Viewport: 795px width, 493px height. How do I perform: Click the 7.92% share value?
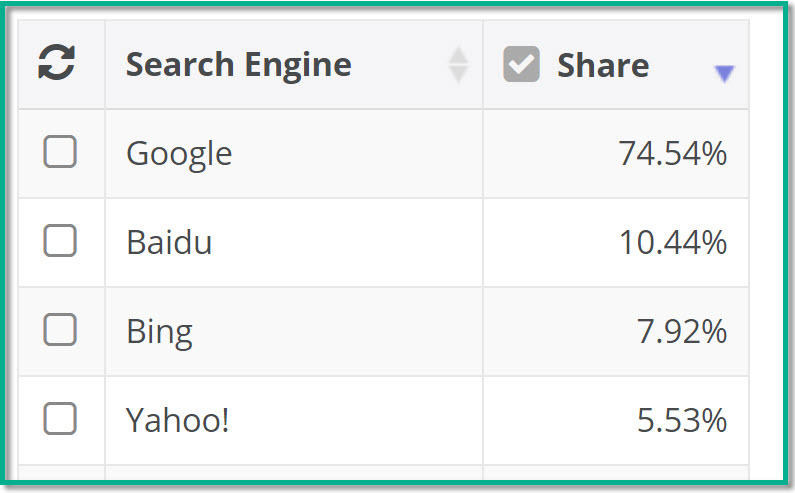(681, 332)
